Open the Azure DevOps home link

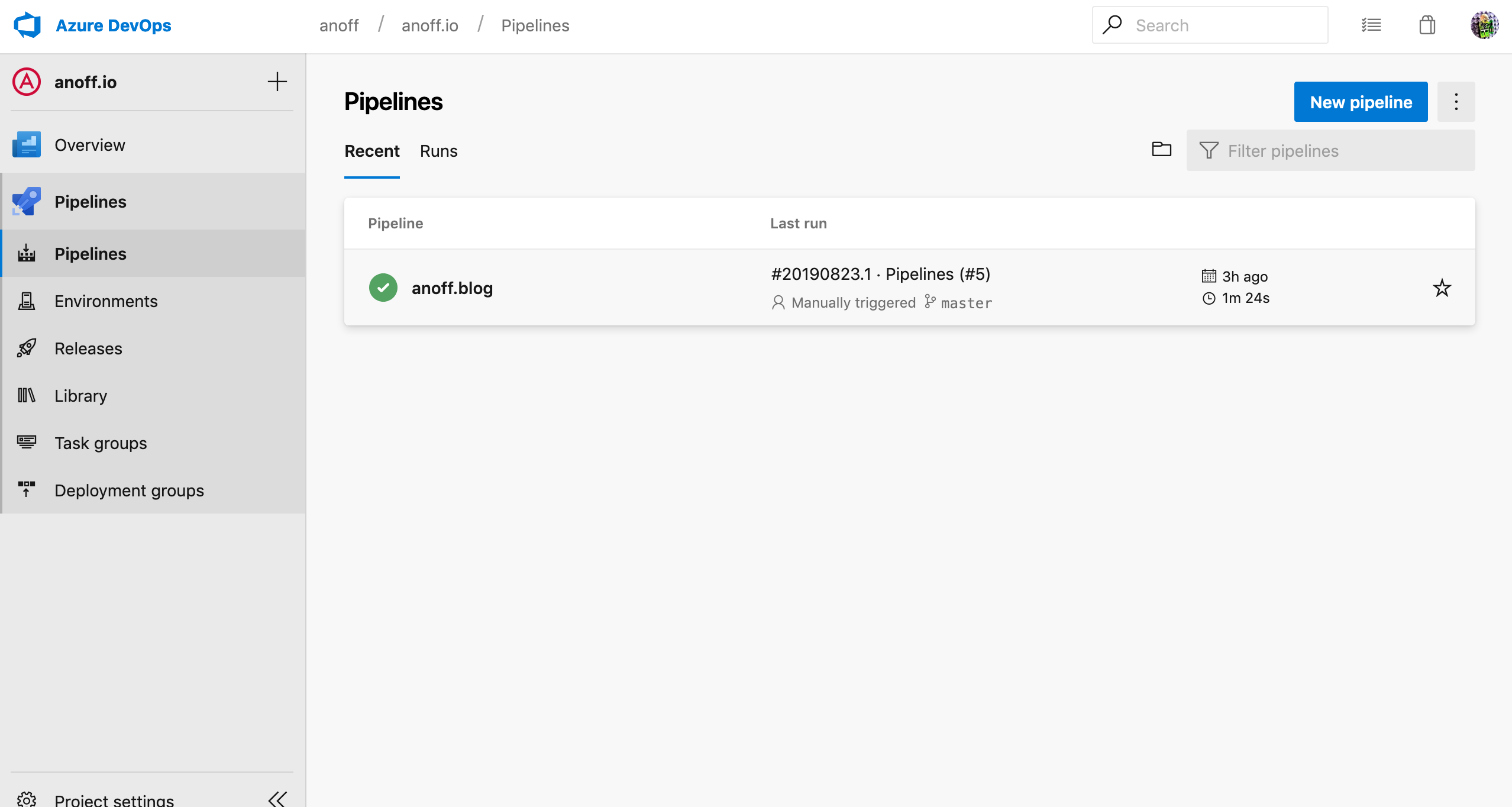click(113, 25)
